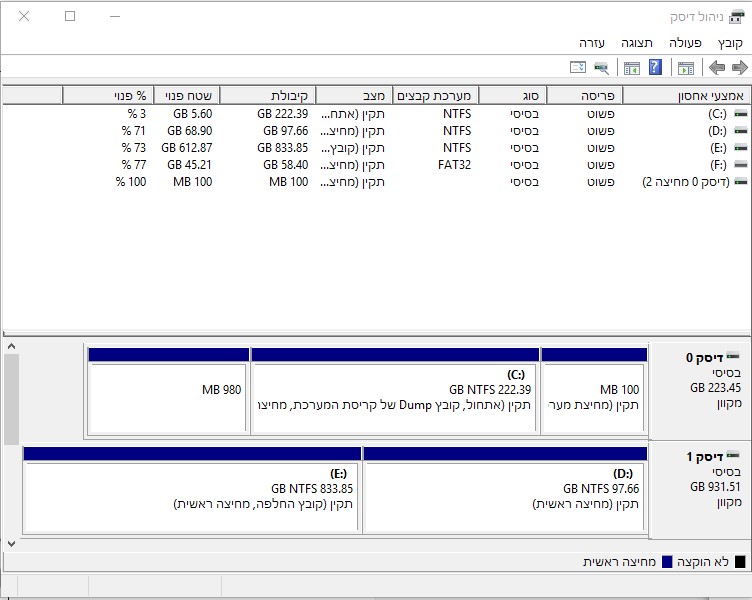Click the settings list toolbar icon
Image resolution: width=752 pixels, height=600 pixels.
click(578, 68)
